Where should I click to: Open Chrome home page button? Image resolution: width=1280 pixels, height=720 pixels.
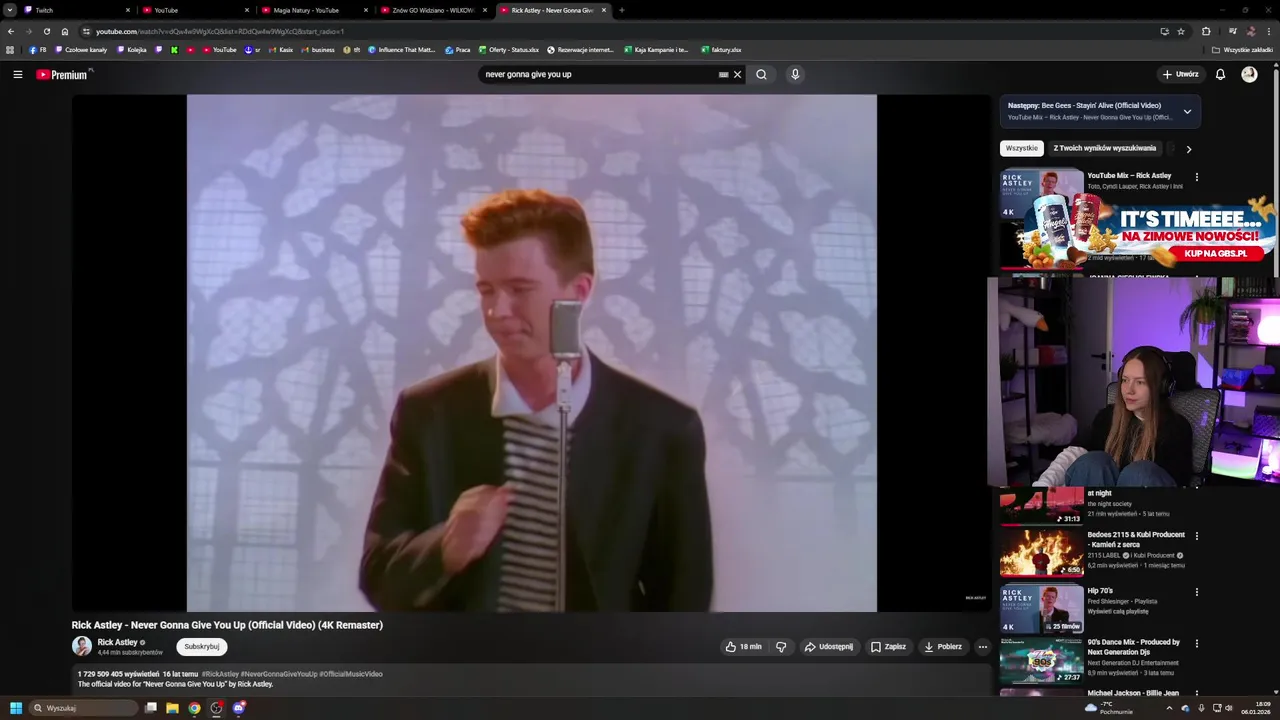tap(65, 31)
